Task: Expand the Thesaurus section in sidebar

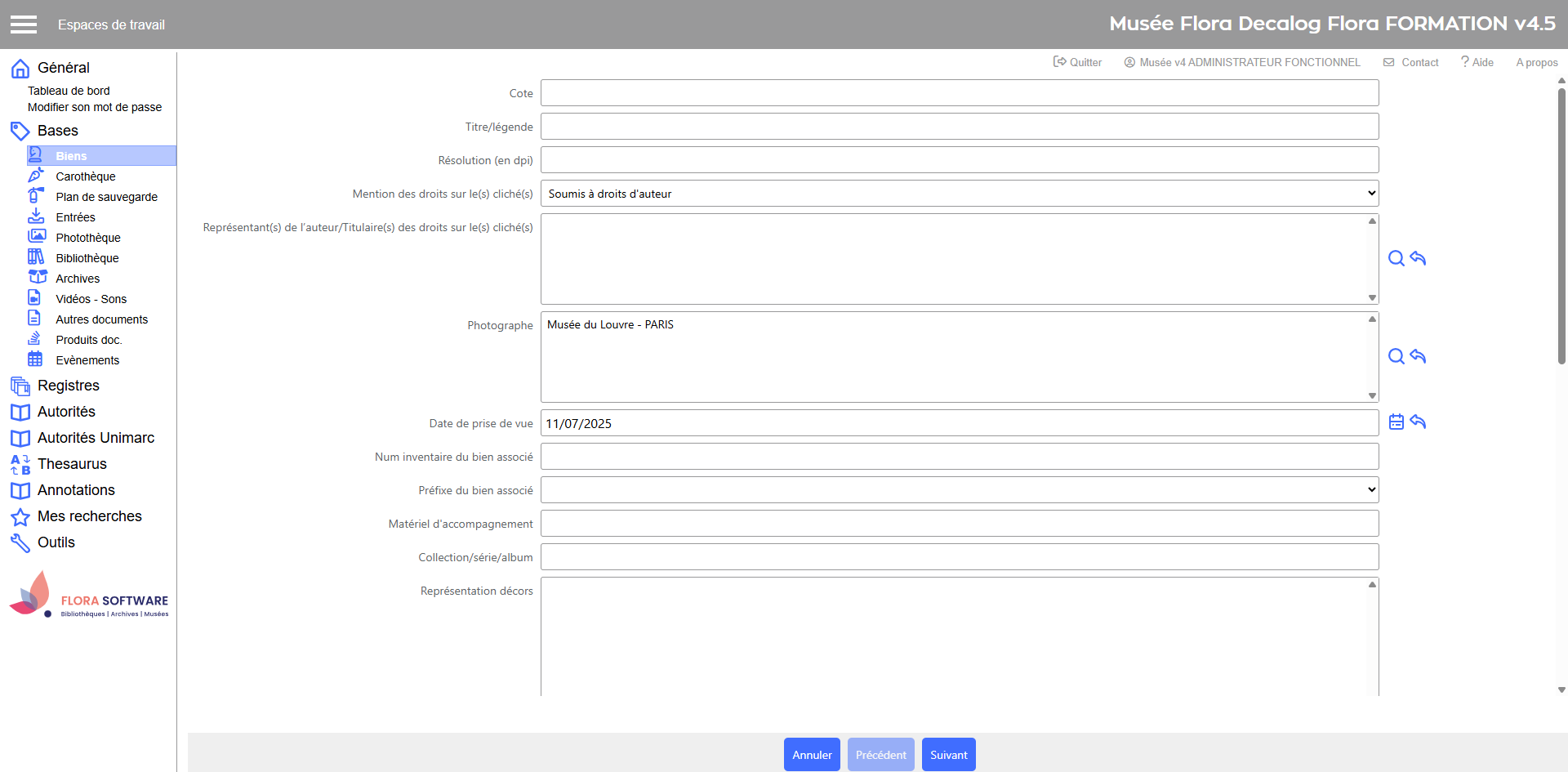Action: pyautogui.click(x=72, y=464)
